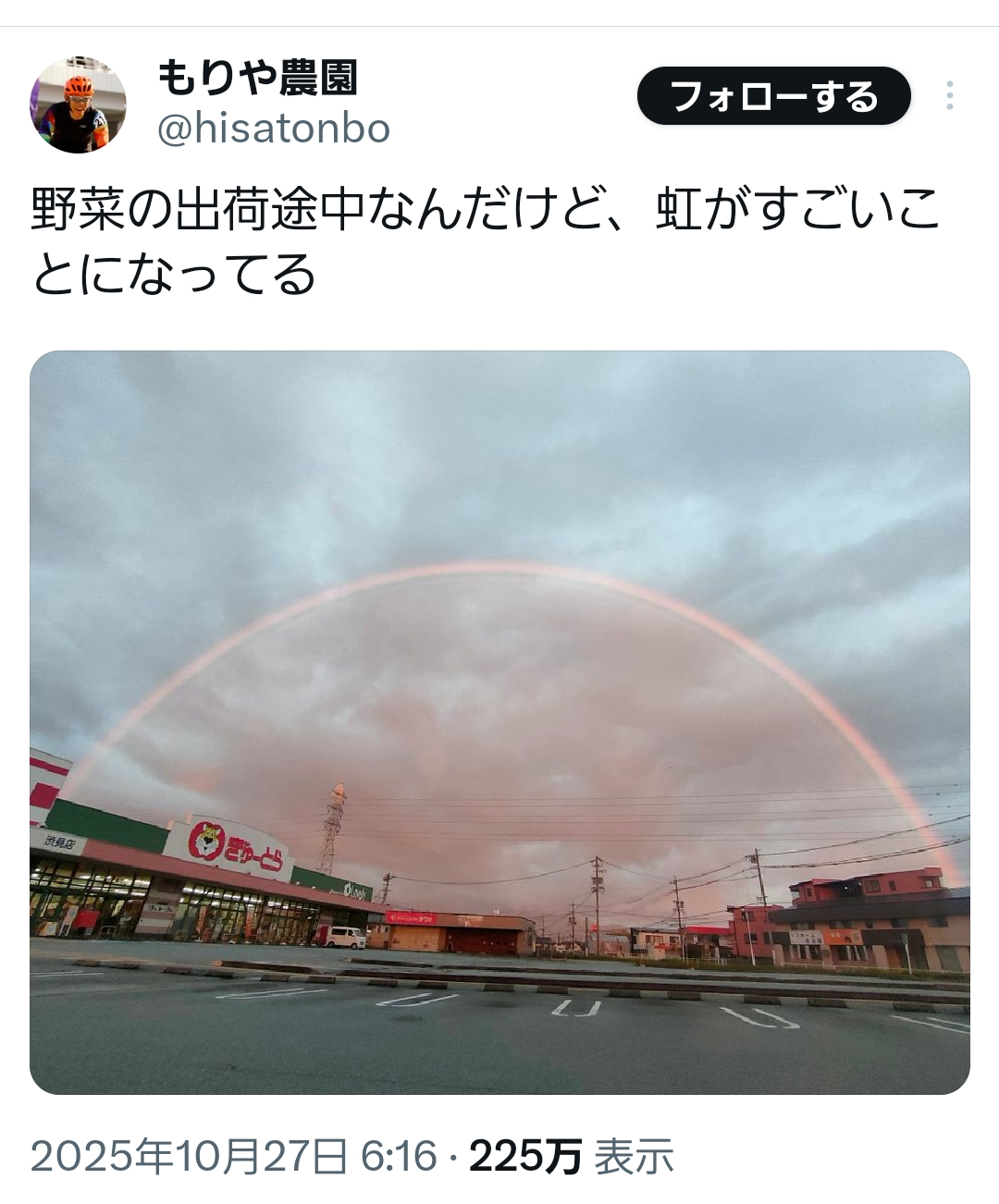Screen dimensions: 999x1204
Task: Open the rainbow photo attachment
Action: pos(499,722)
